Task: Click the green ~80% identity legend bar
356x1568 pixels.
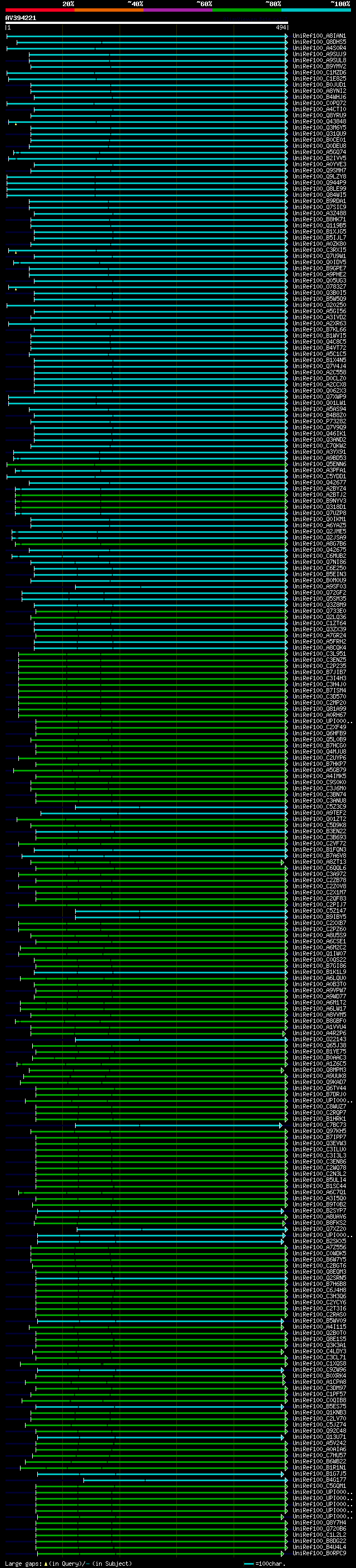Action: [247, 10]
